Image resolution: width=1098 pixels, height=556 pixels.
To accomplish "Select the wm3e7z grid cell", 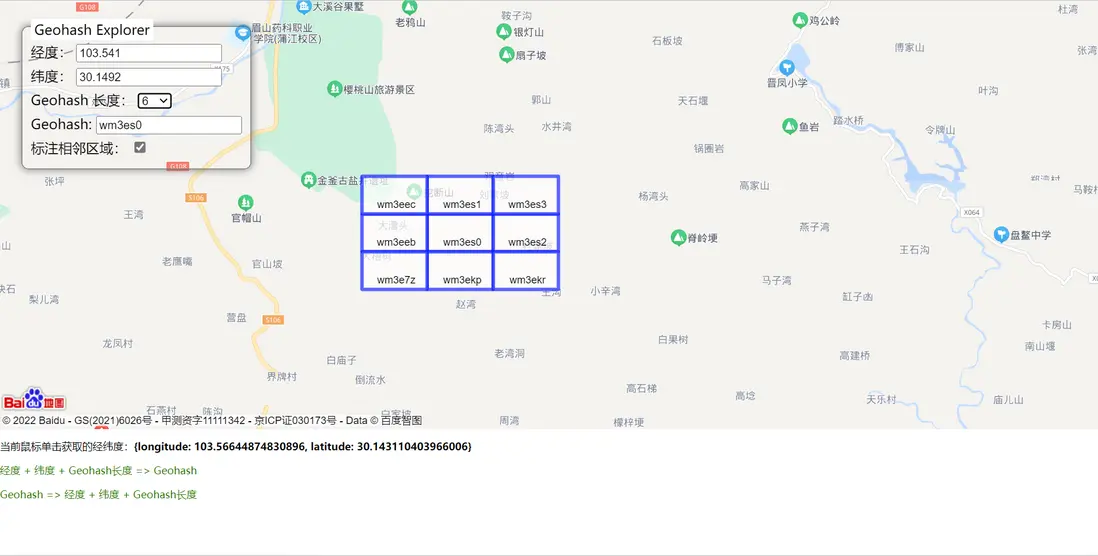I will 395,270.
